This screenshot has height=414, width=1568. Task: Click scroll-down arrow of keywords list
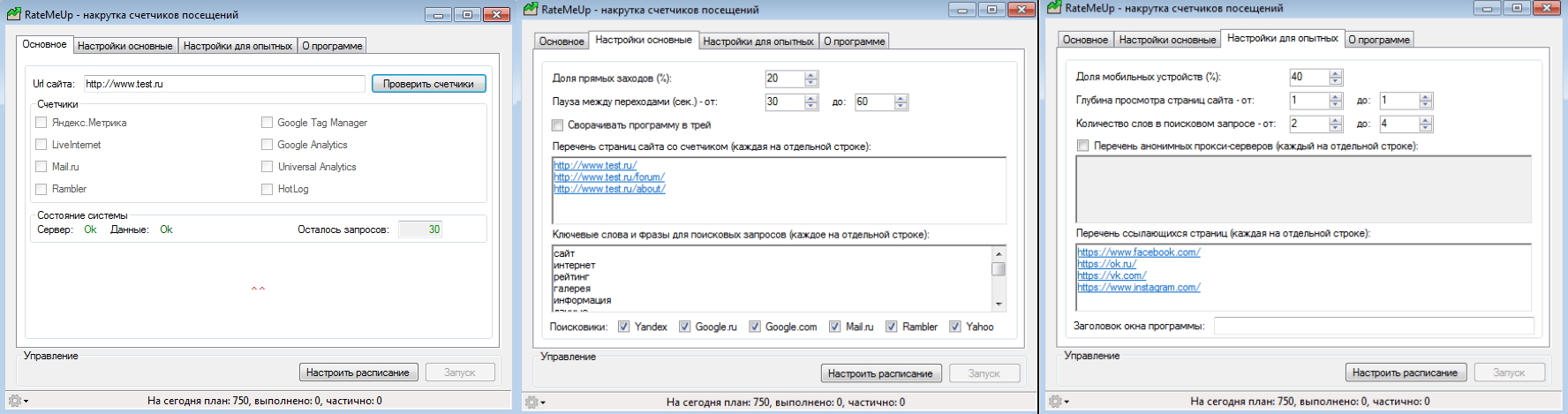999,305
